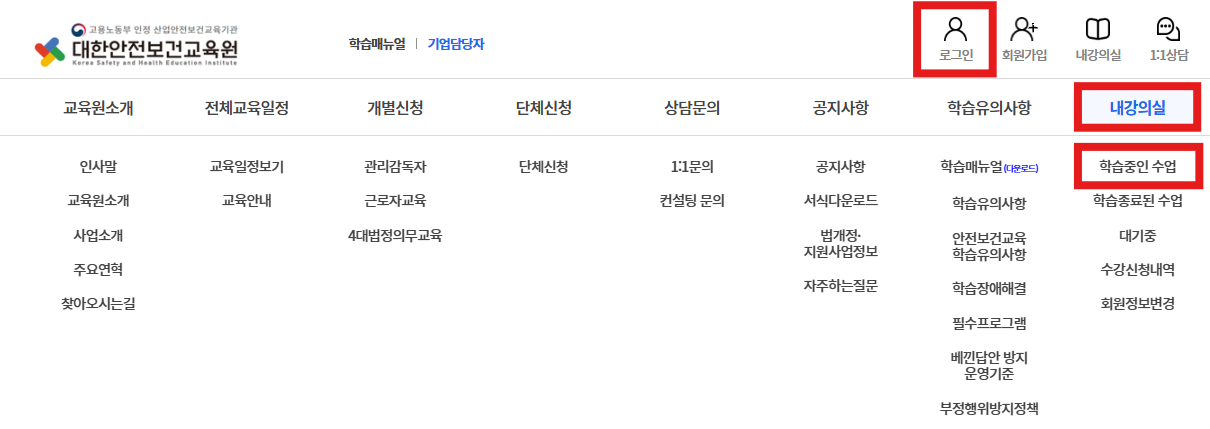
Task: Open the 서식다운로드 submenu item
Action: [x=840, y=200]
